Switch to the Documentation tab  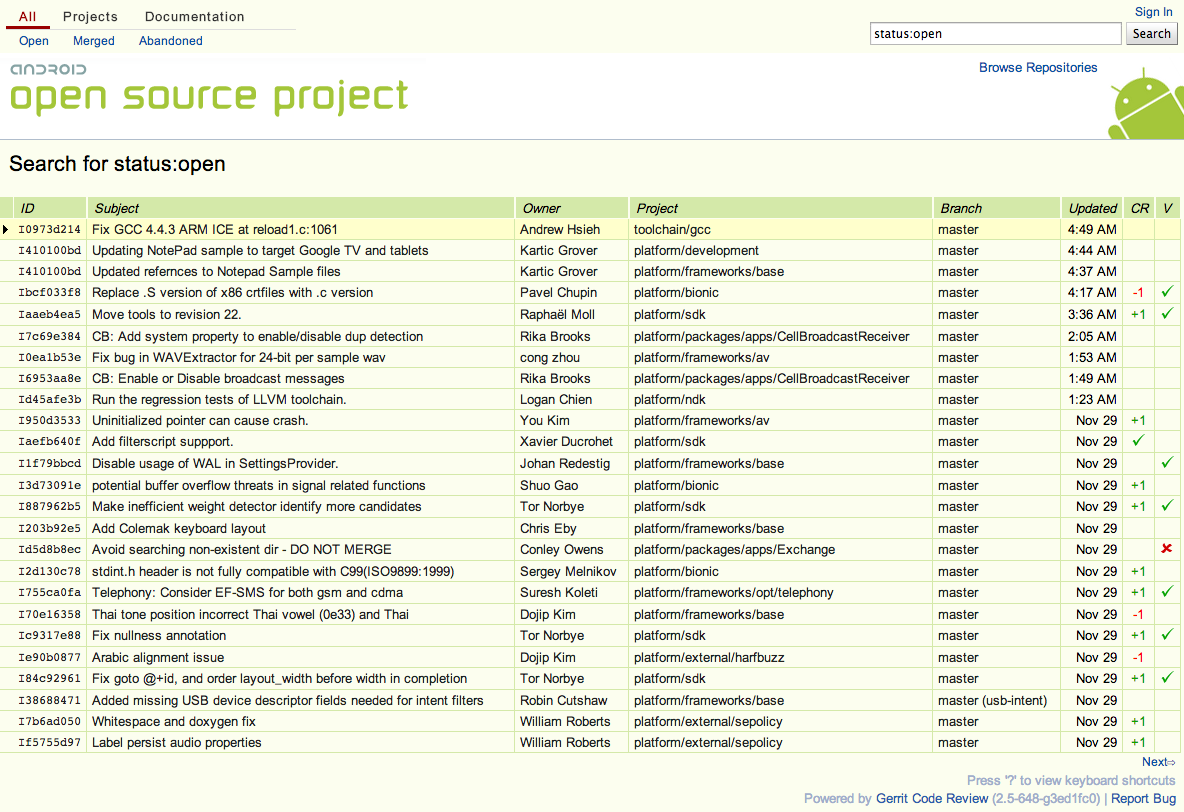pyautogui.click(x=194, y=17)
